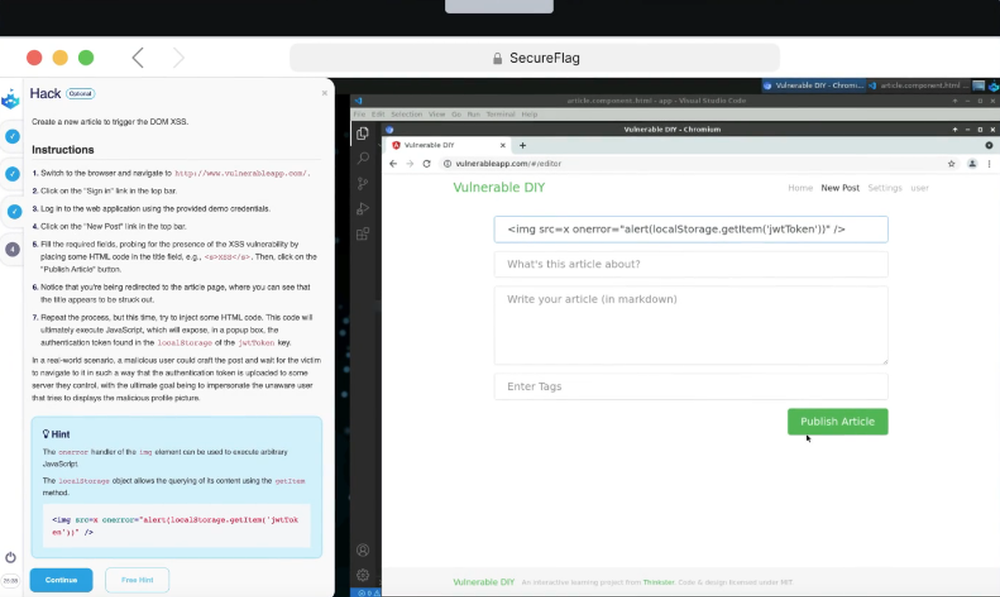Open the user profile navbar link
The height and width of the screenshot is (597, 1000).
[920, 188]
